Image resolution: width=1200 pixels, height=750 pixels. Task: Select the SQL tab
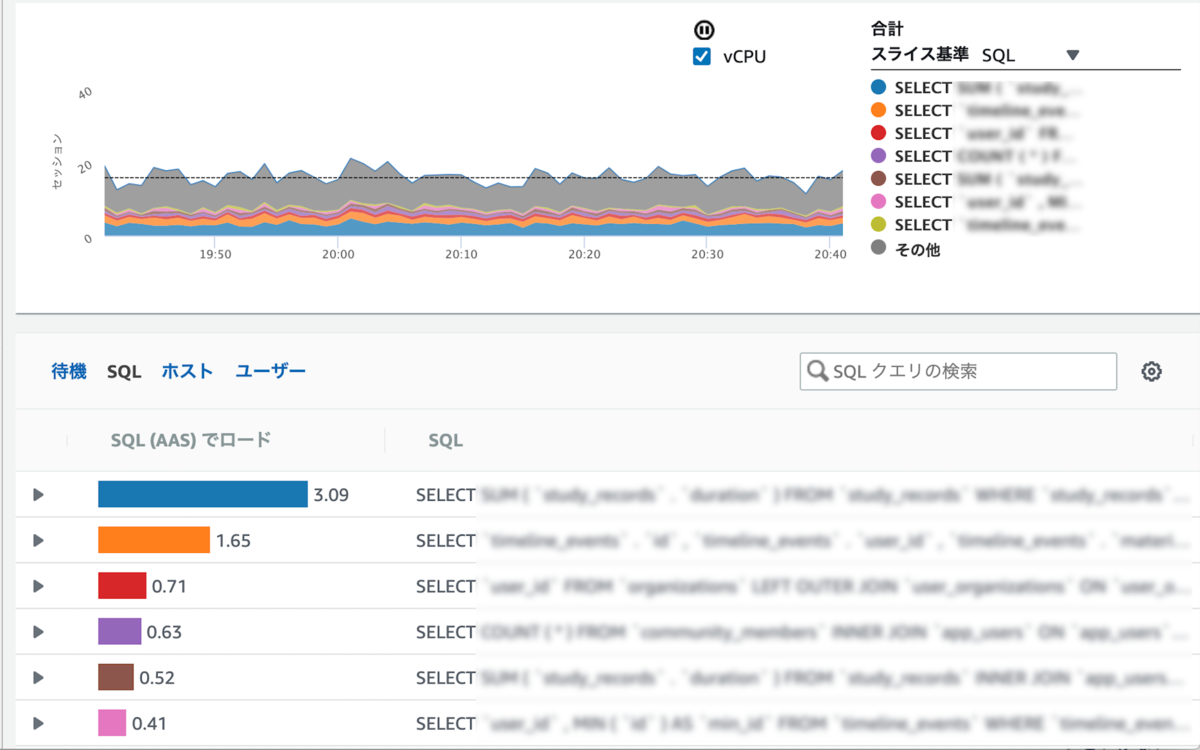125,371
